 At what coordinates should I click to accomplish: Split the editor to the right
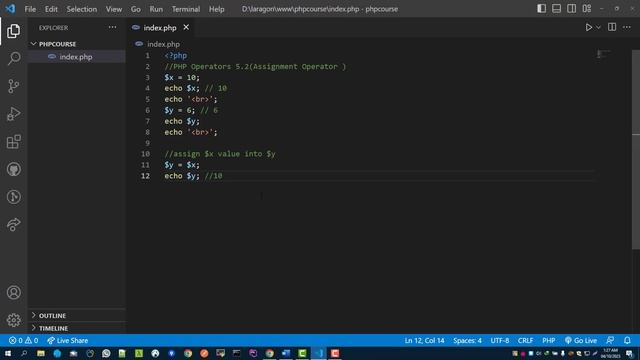click(612, 27)
